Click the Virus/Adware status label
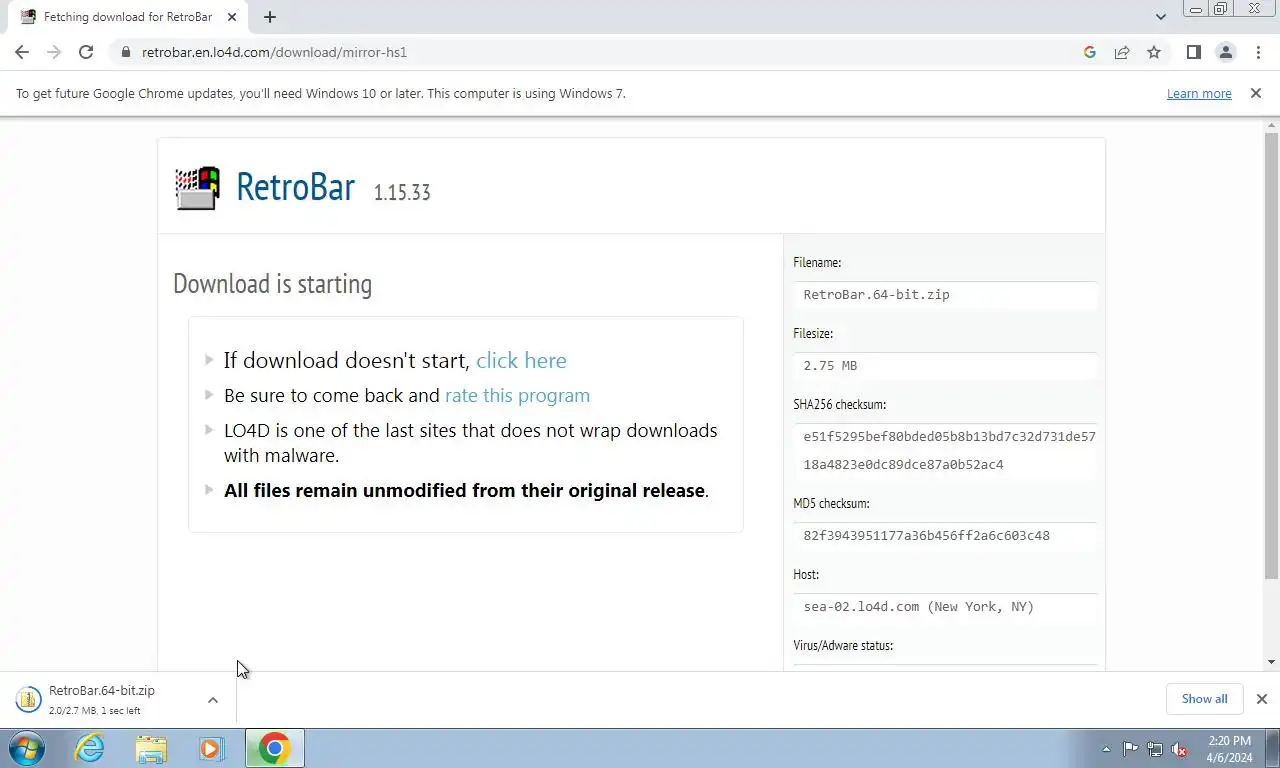Viewport: 1280px width, 768px height. (x=843, y=645)
